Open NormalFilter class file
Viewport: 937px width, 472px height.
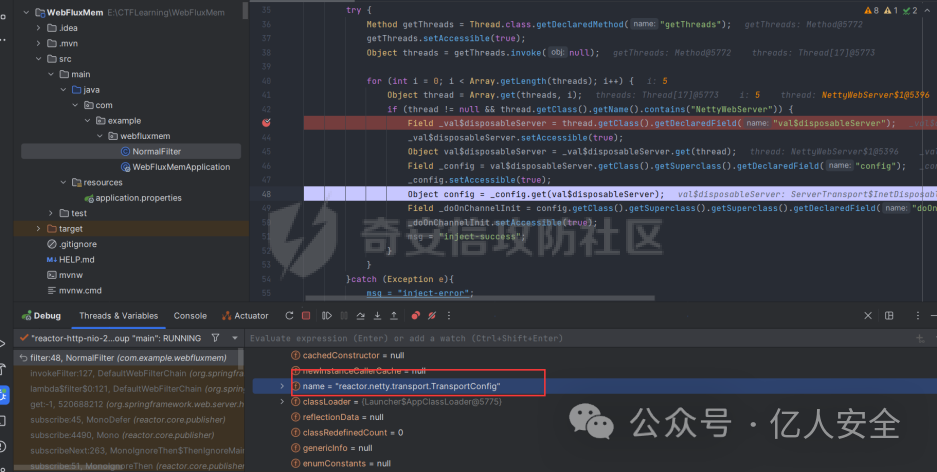coord(151,151)
